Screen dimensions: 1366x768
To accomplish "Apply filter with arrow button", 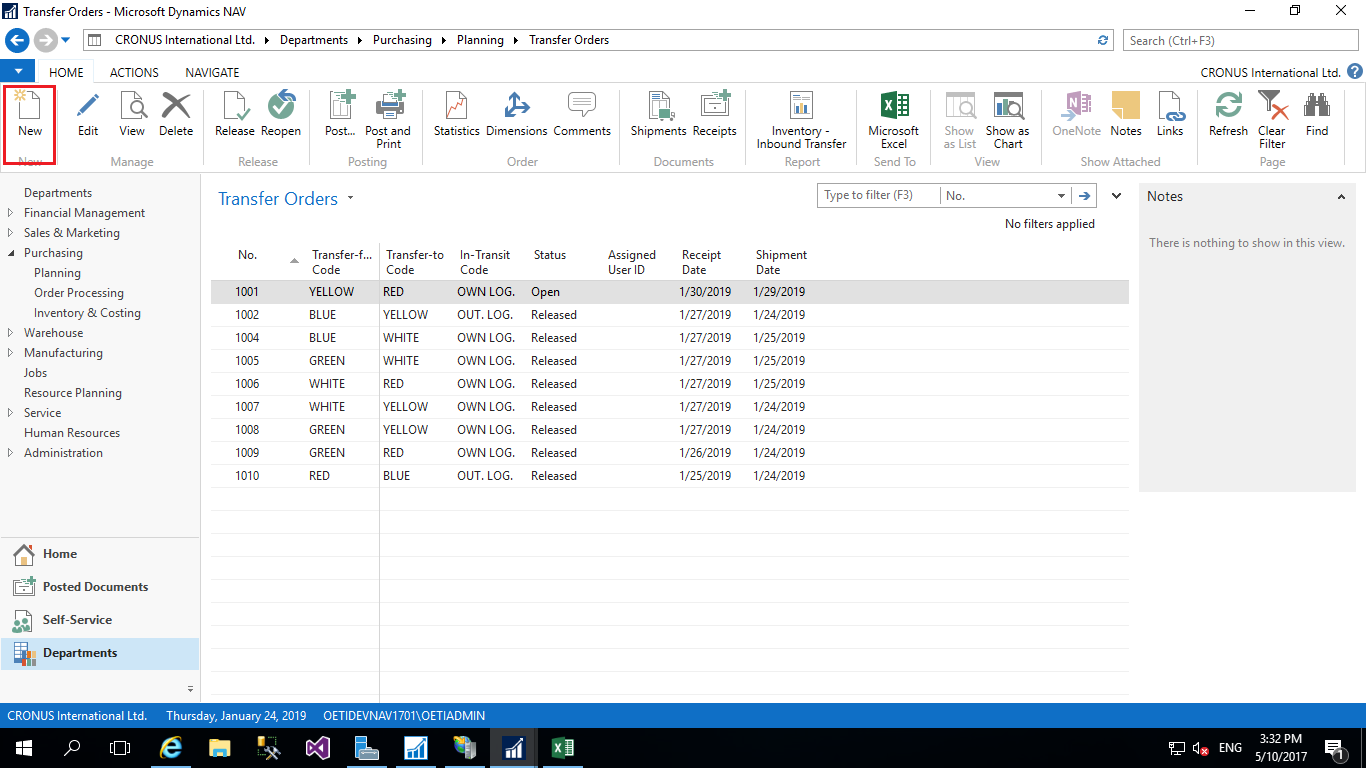I will pos(1084,195).
